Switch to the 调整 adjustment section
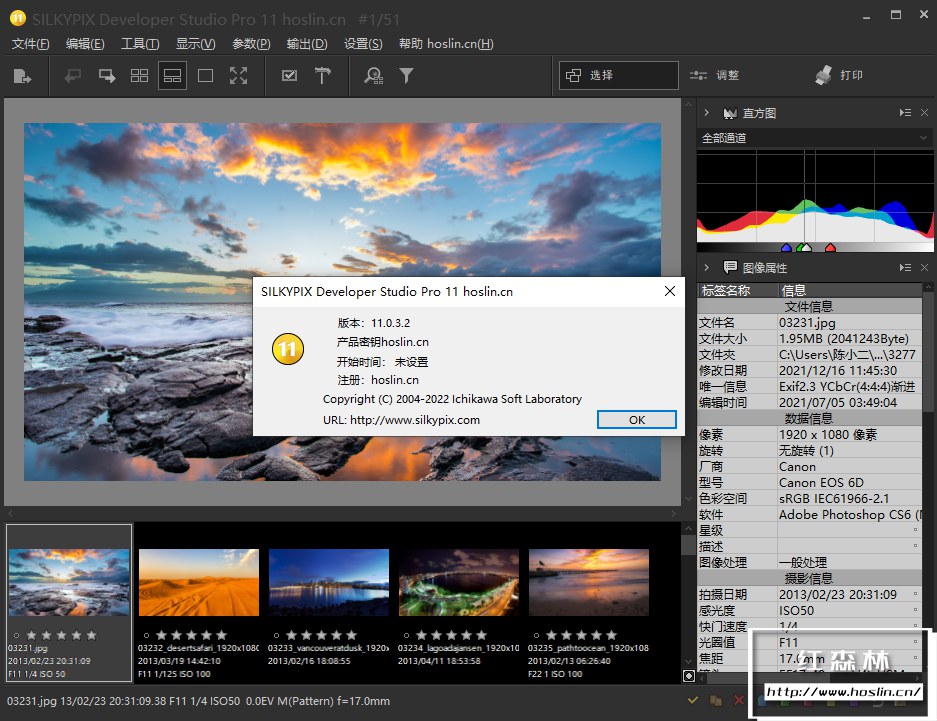The width and height of the screenshot is (937, 721). [715, 75]
